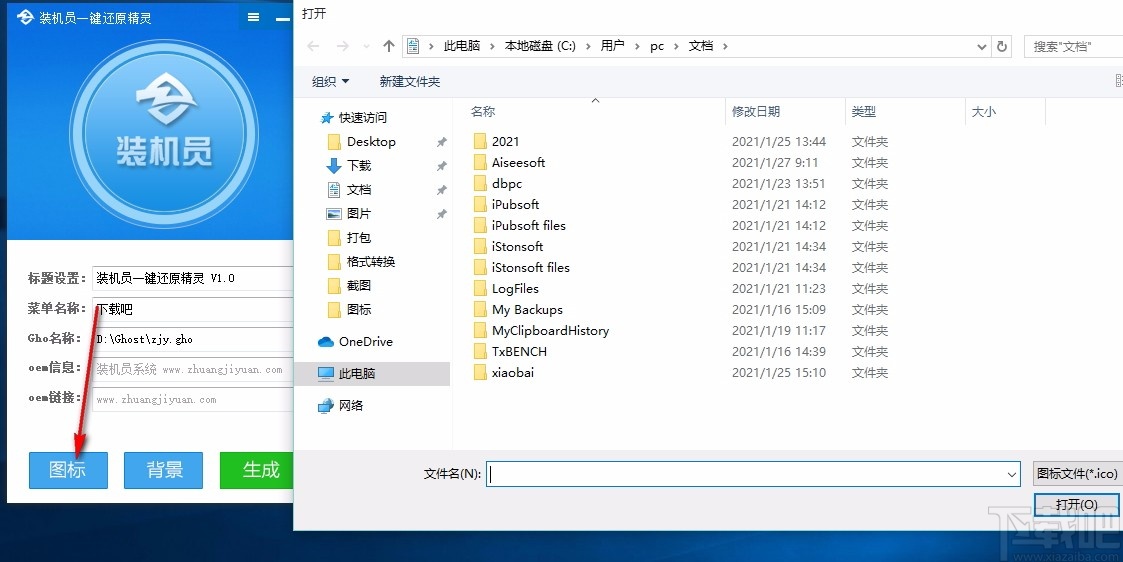Expand chevron after 文档 in path
Screen dimensions: 1123x562
[x=725, y=47]
